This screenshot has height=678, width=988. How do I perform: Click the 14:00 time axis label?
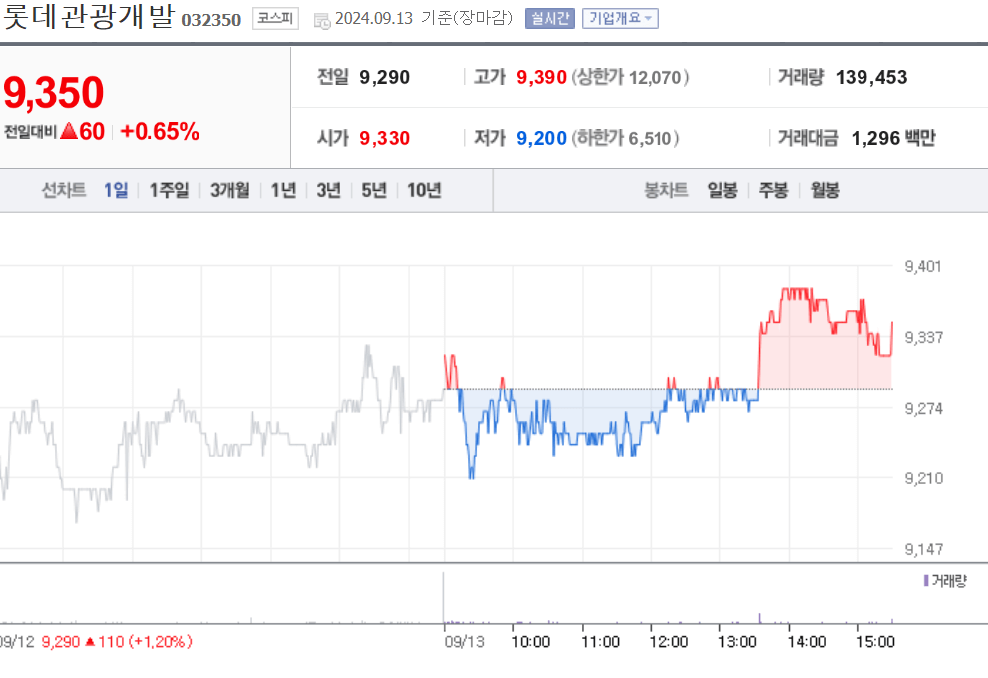807,642
